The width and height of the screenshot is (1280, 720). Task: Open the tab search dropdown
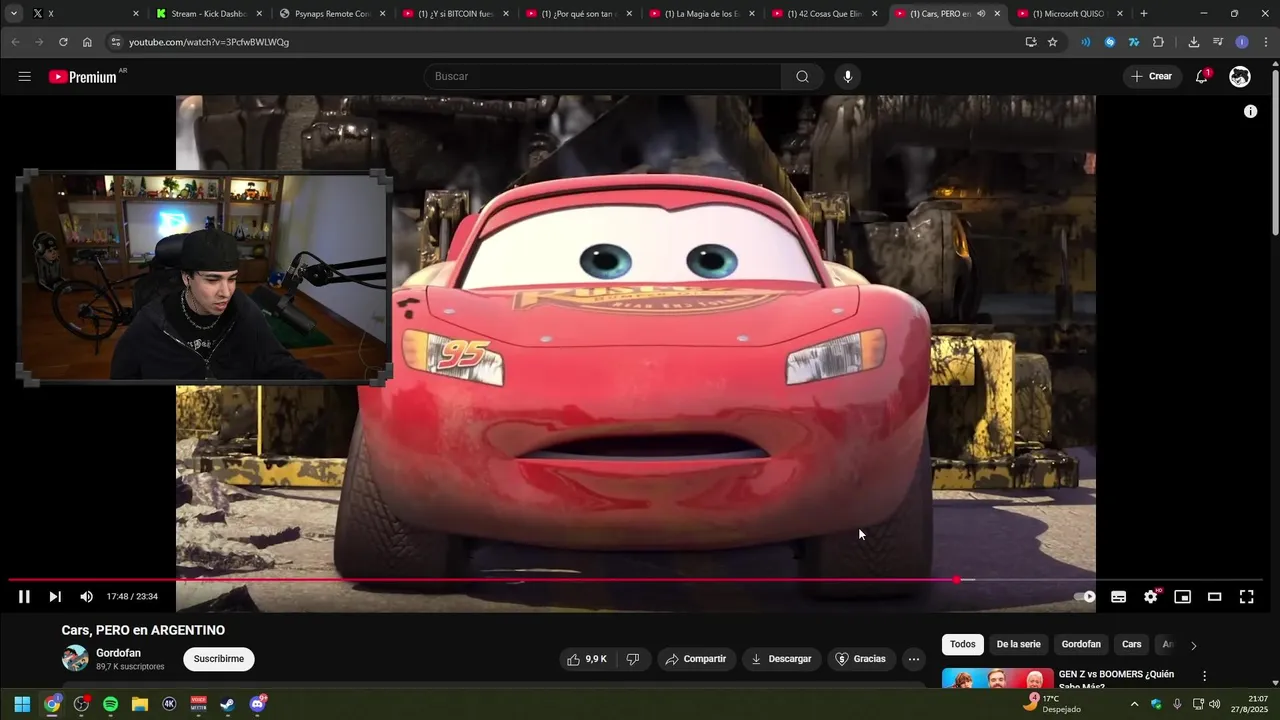click(13, 13)
